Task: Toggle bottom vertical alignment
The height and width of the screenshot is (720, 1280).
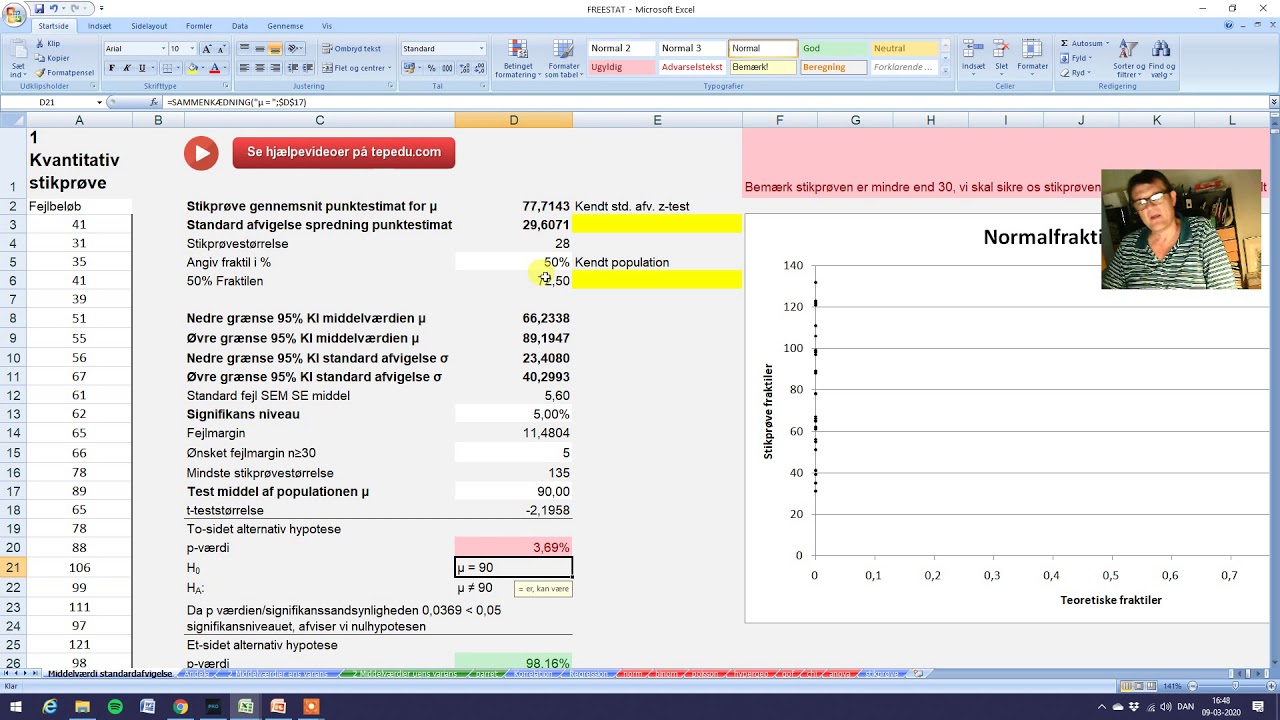Action: point(275,49)
